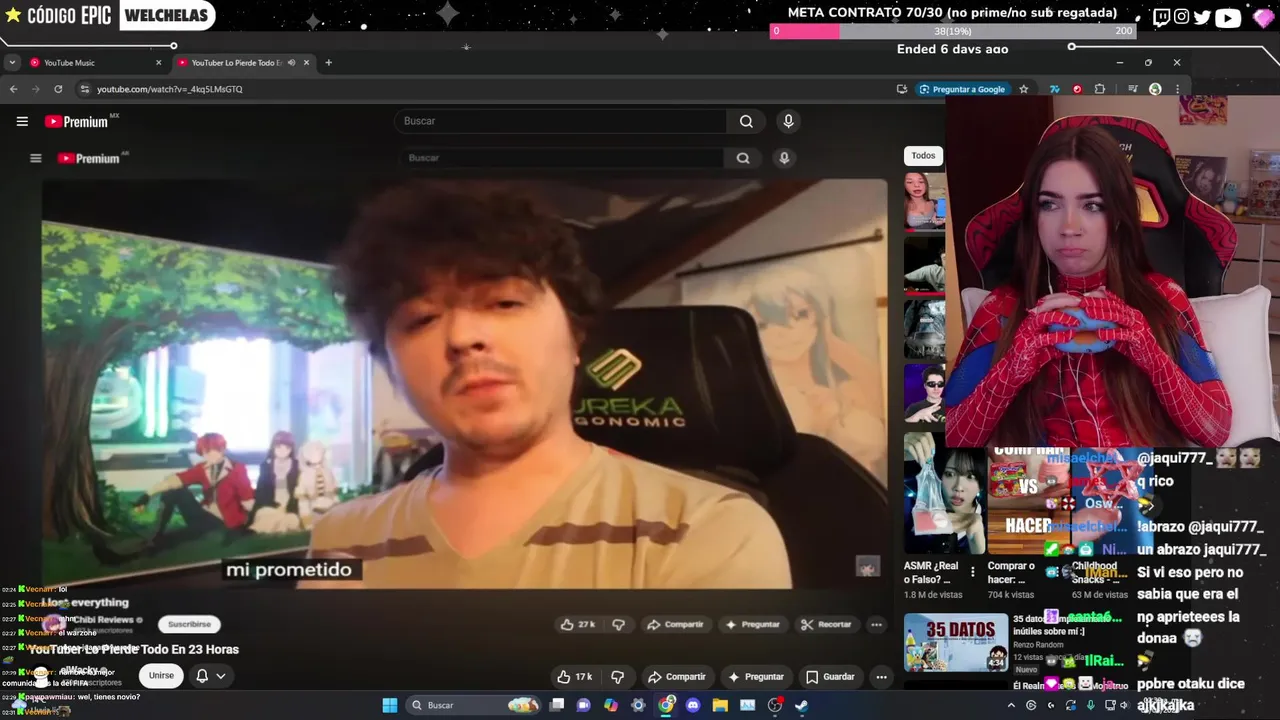Click the Windows taskbar Buscar search box
The image size is (1280, 720).
(x=475, y=705)
